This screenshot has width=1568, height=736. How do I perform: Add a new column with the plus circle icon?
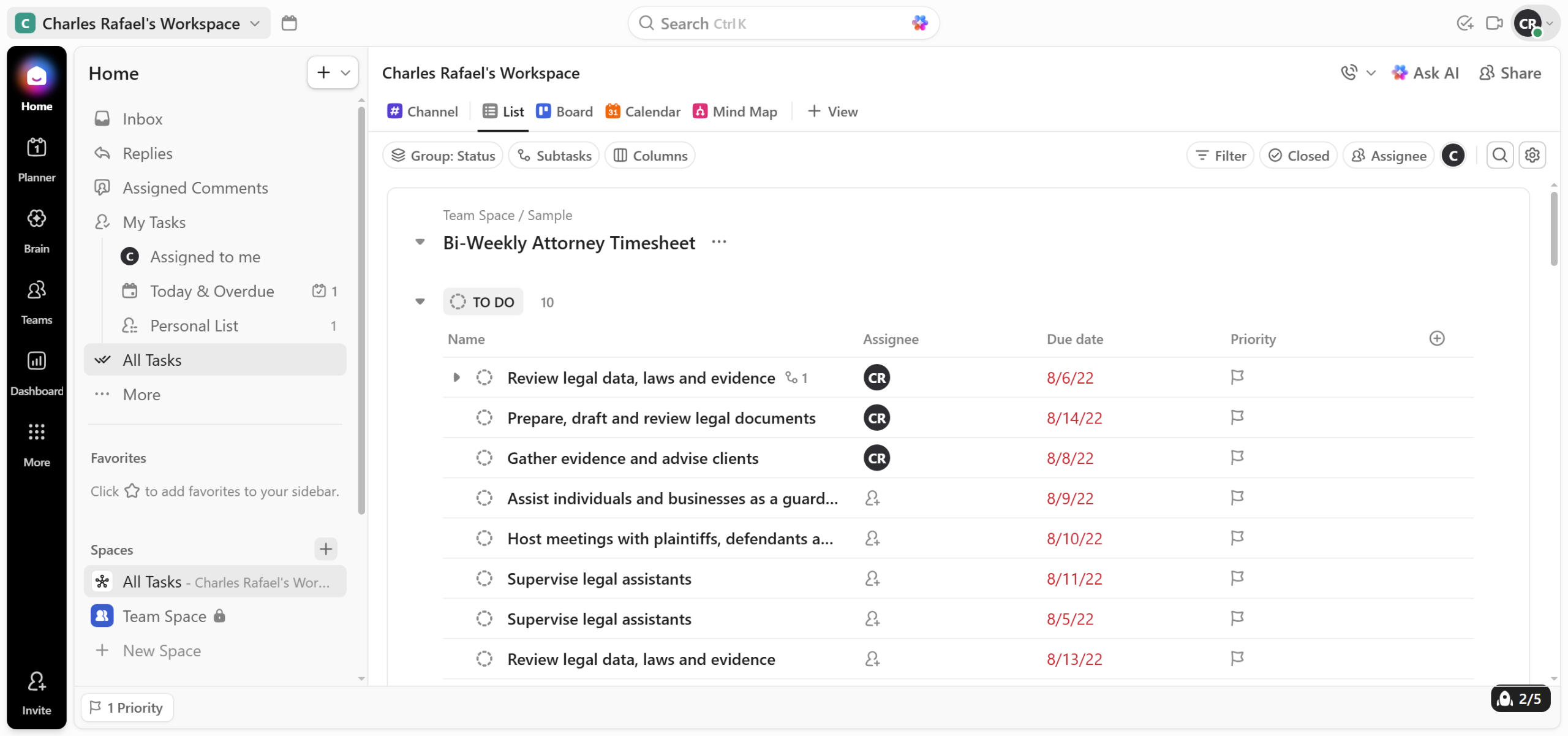click(x=1437, y=339)
